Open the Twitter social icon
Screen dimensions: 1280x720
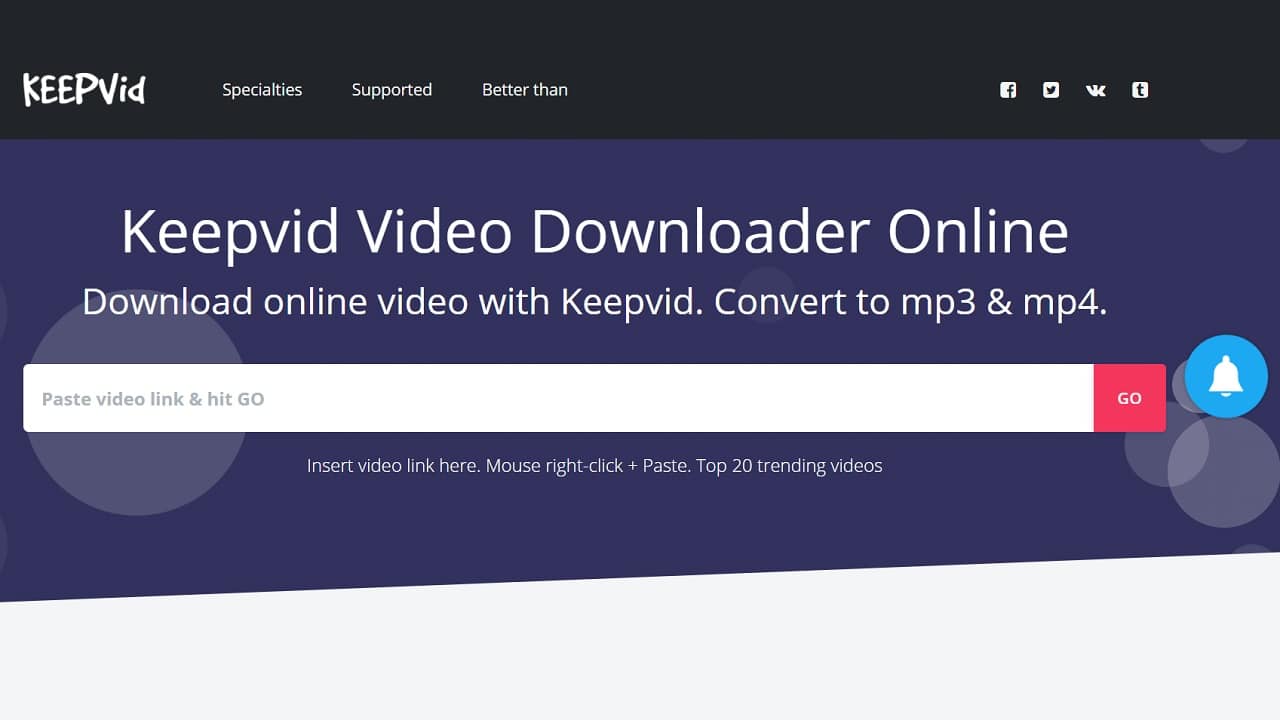click(1051, 90)
